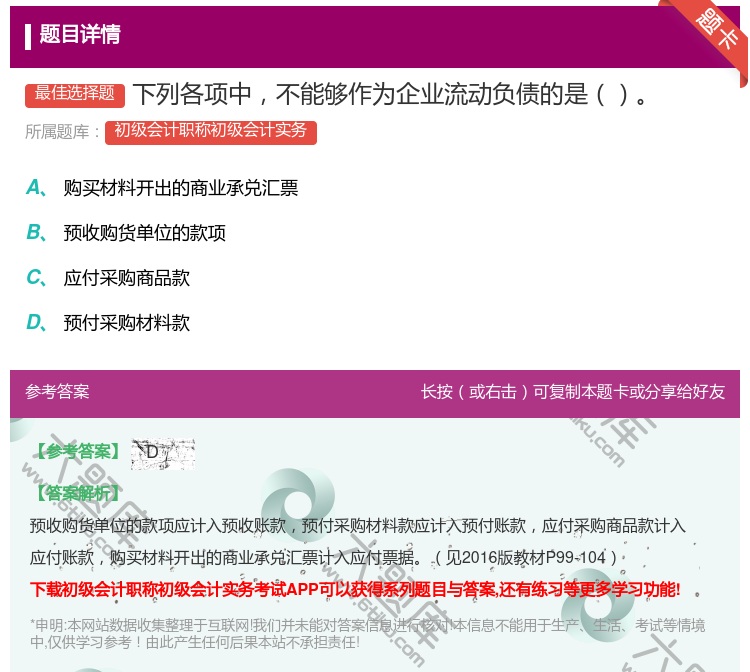This screenshot has height=672, width=750.
Task: Select option A 购买材料开出的商业承兑汇票
Action: [180, 188]
